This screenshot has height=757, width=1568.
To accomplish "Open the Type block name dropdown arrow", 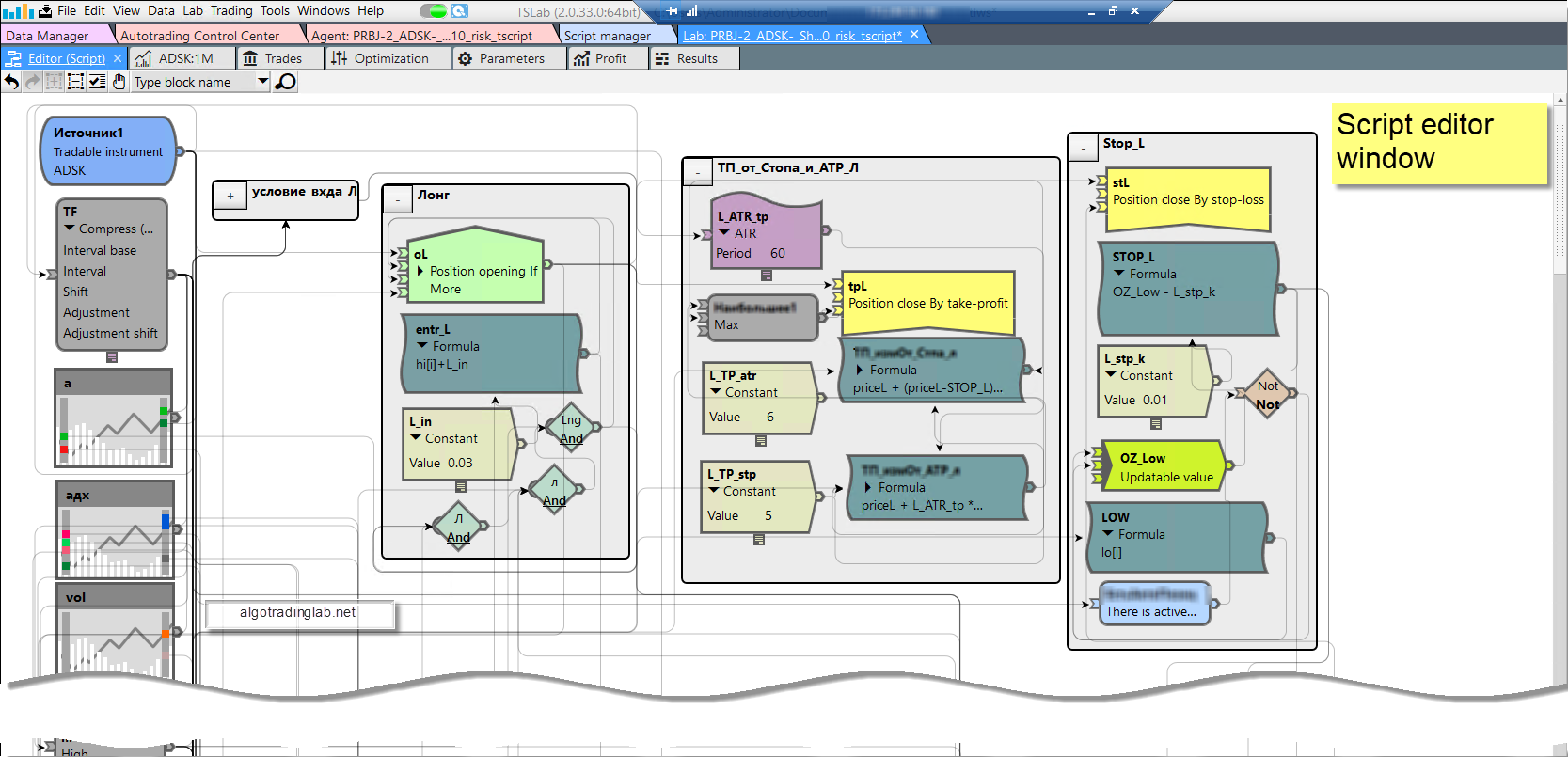I will point(263,82).
